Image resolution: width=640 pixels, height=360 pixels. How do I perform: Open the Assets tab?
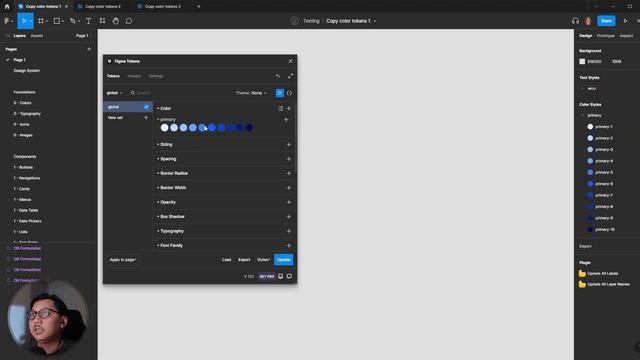(x=37, y=36)
